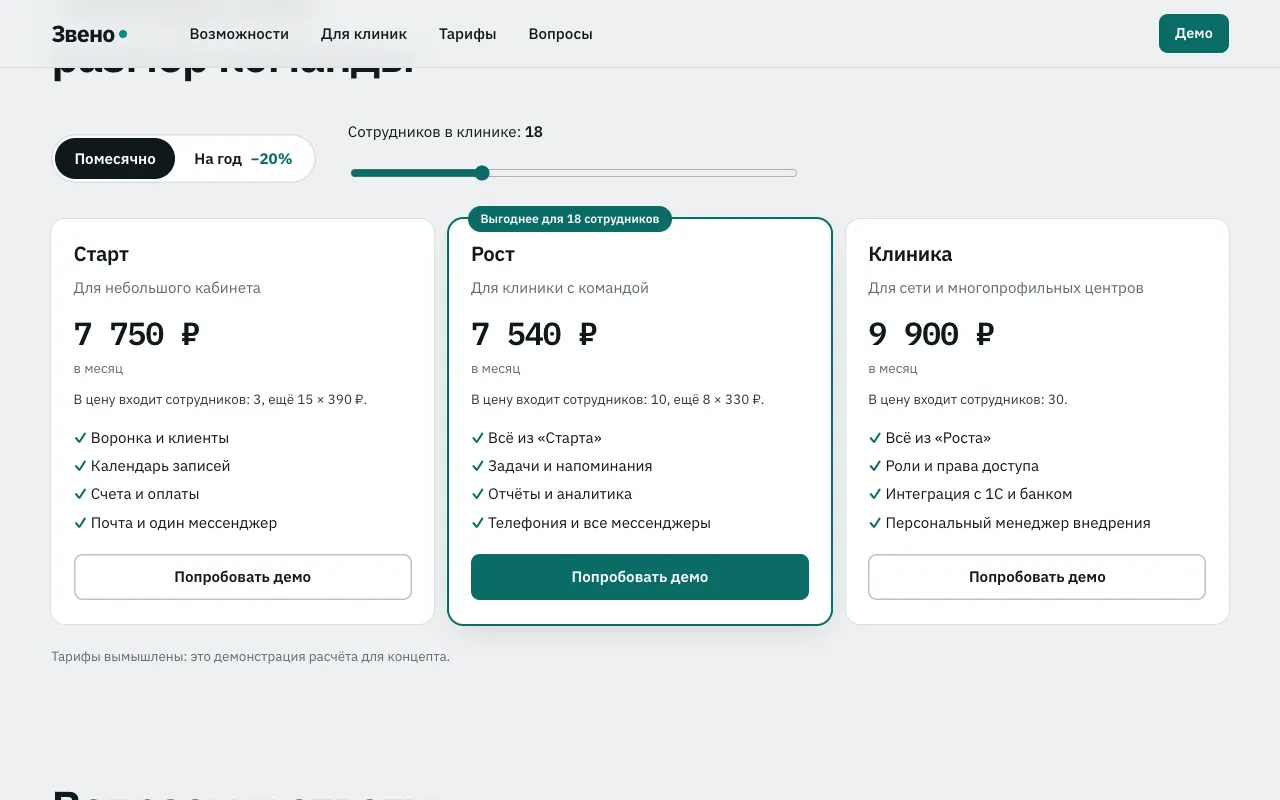The height and width of the screenshot is (800, 1280).
Task: Click the employees count slider handle
Action: pos(482,173)
